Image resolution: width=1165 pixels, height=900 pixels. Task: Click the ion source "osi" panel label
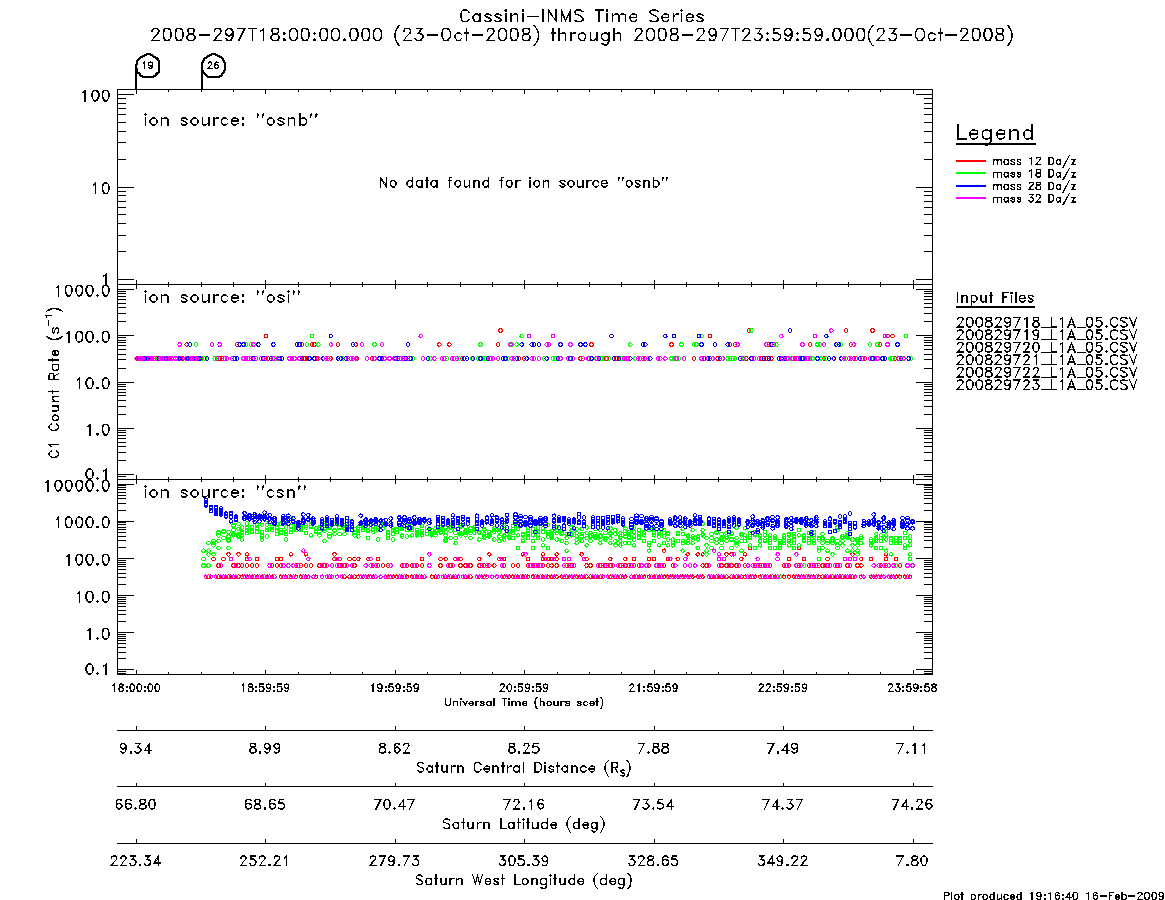[222, 297]
